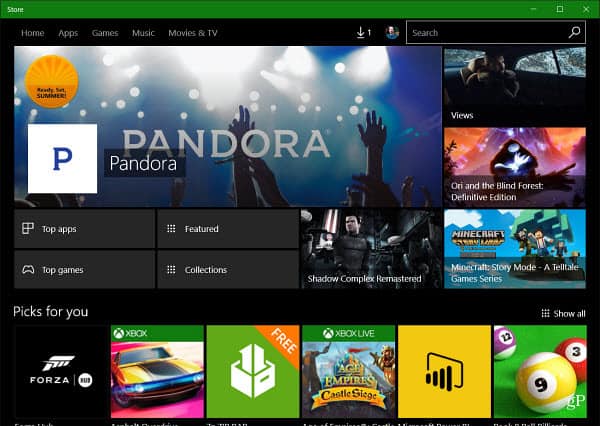Open Ori and the Blind Forest tile

point(515,167)
